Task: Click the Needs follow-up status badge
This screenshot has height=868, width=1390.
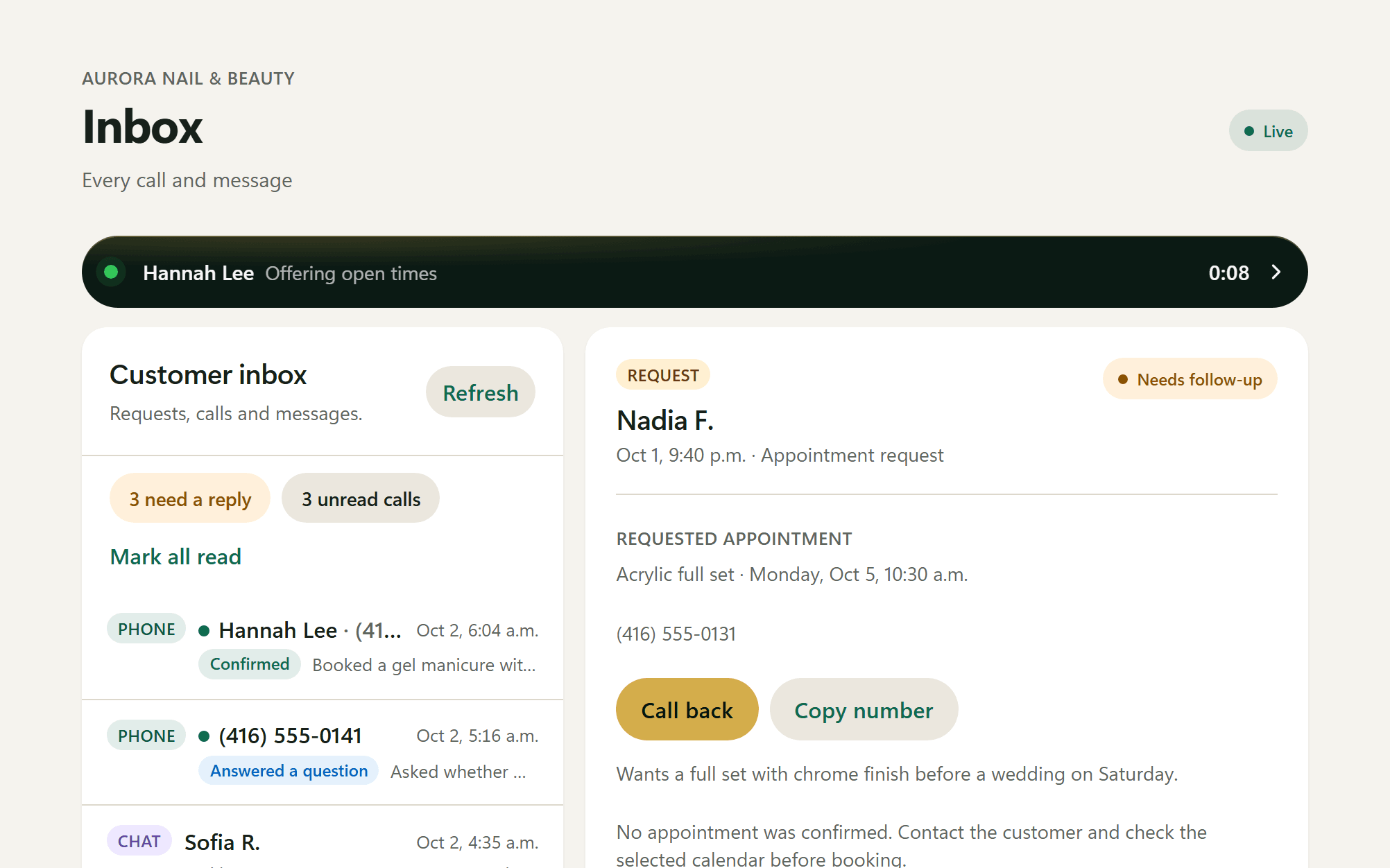Action: click(1190, 379)
